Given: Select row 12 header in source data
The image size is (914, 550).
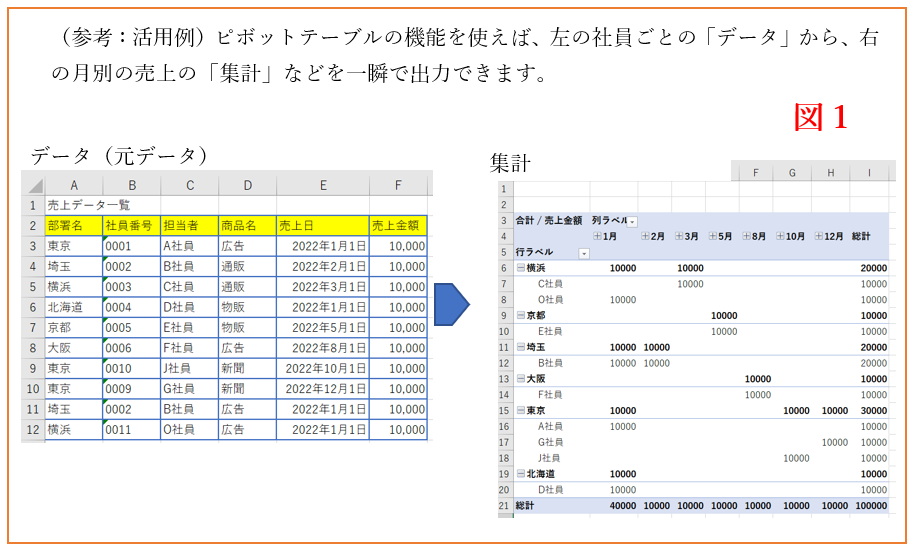Looking at the screenshot, I should pyautogui.click(x=33, y=429).
